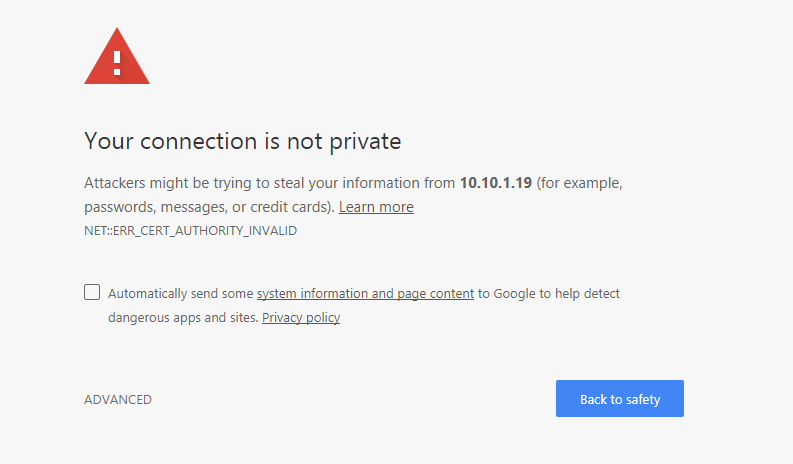Click the 'Your connection is not private' heading
The width and height of the screenshot is (793, 464).
point(242,141)
